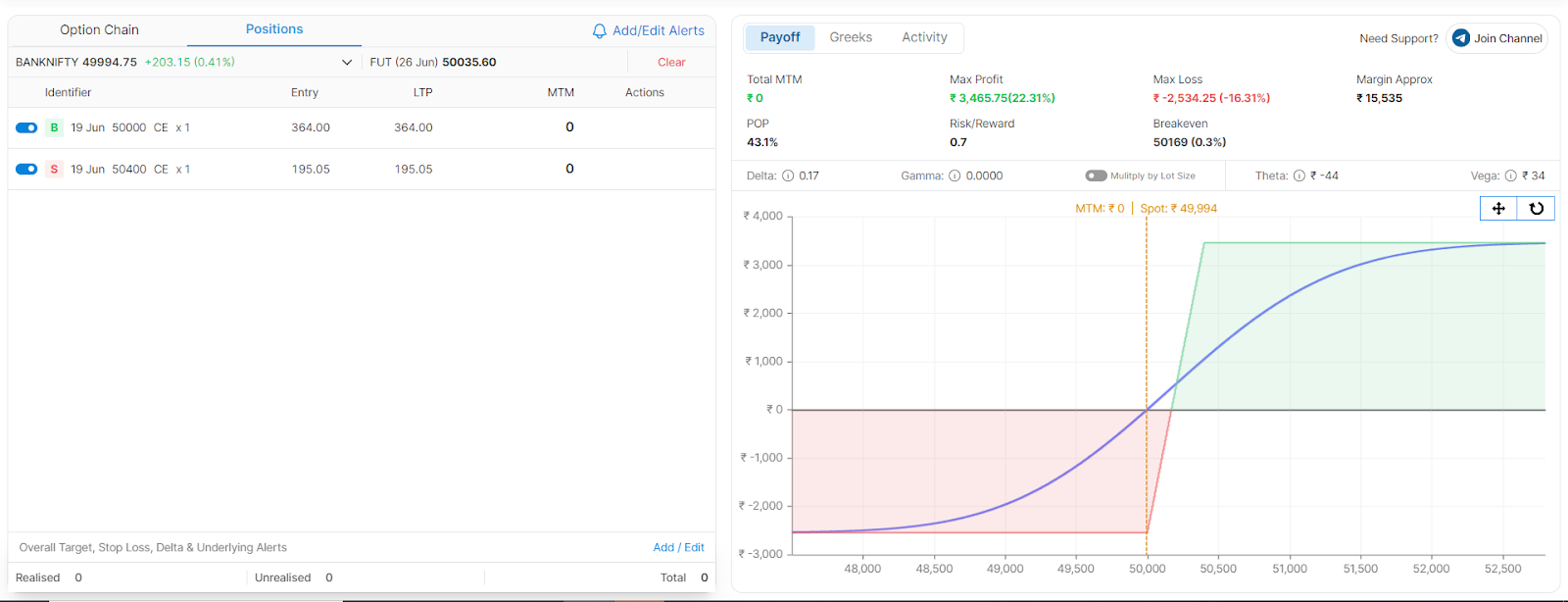Click the red Clear button
Image resolution: width=1568 pixels, height=602 pixels.
pos(671,63)
